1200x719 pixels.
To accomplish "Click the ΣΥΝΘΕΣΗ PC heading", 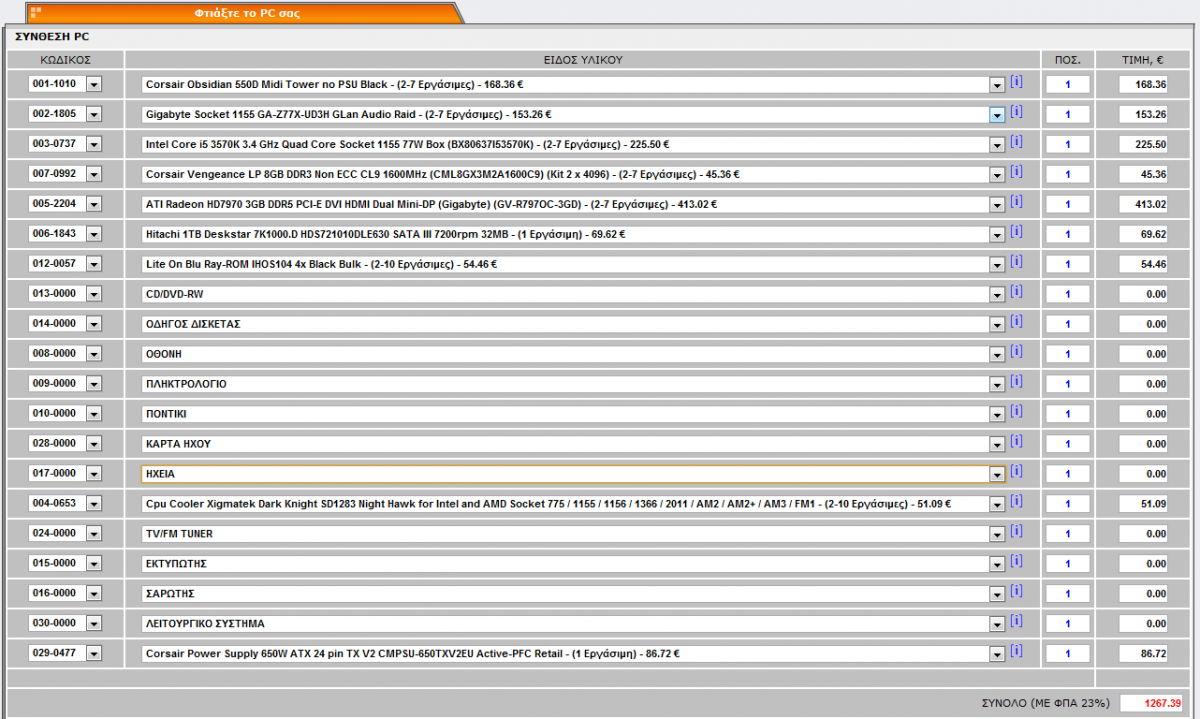I will 52,36.
